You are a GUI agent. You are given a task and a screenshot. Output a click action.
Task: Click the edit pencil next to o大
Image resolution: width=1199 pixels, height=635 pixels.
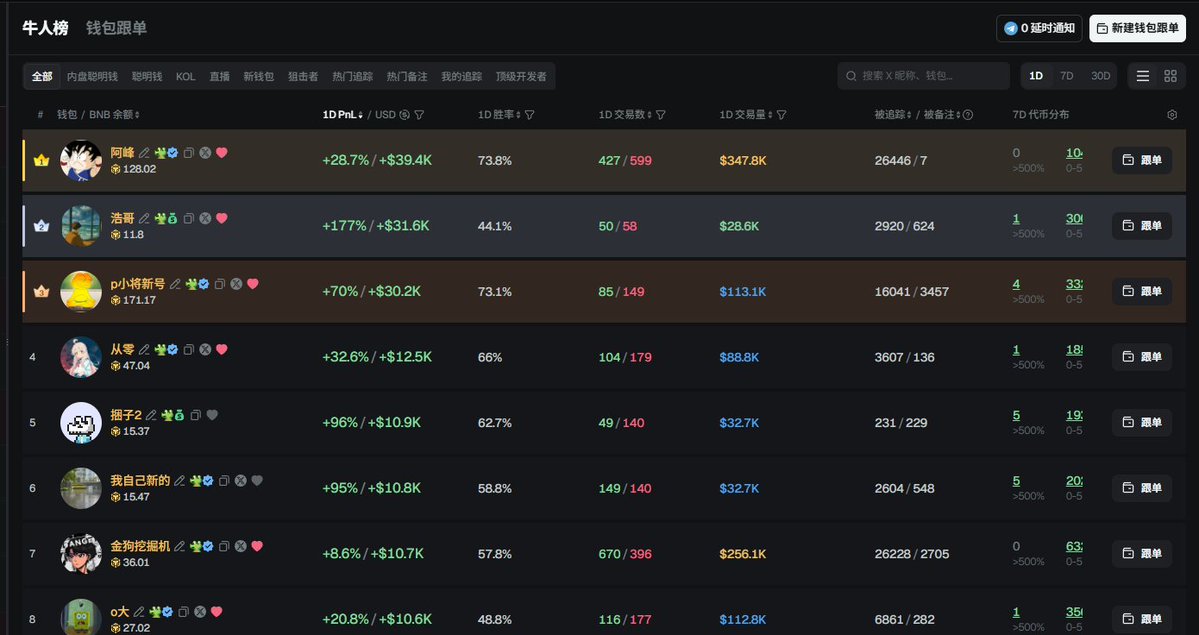coord(138,612)
